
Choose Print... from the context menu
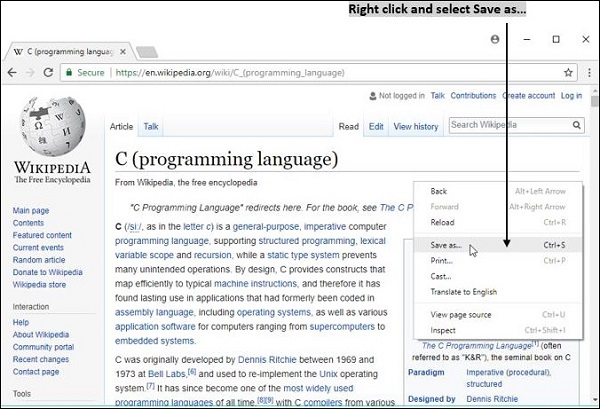click(x=498, y=261)
